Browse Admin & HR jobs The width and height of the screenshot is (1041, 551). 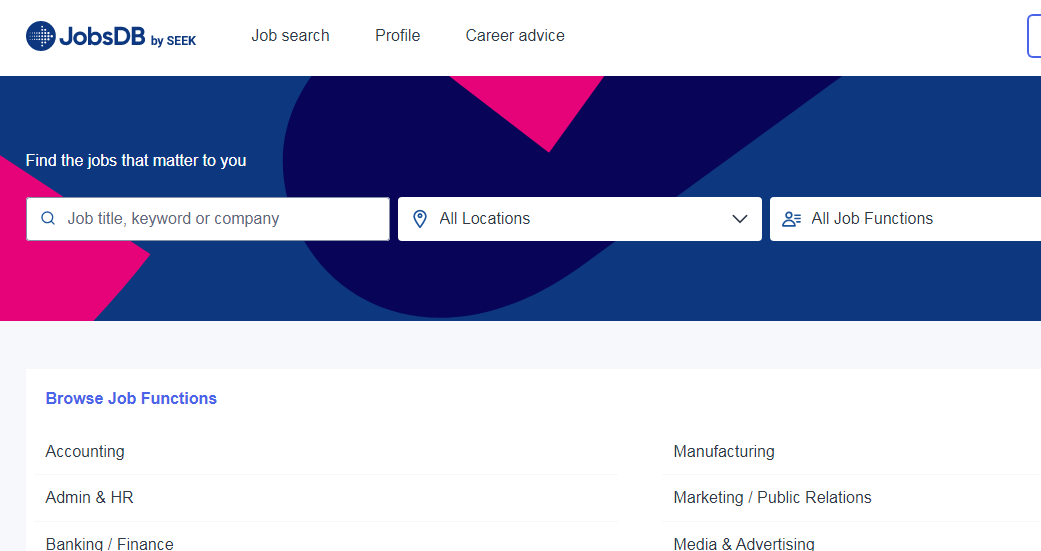tap(89, 498)
